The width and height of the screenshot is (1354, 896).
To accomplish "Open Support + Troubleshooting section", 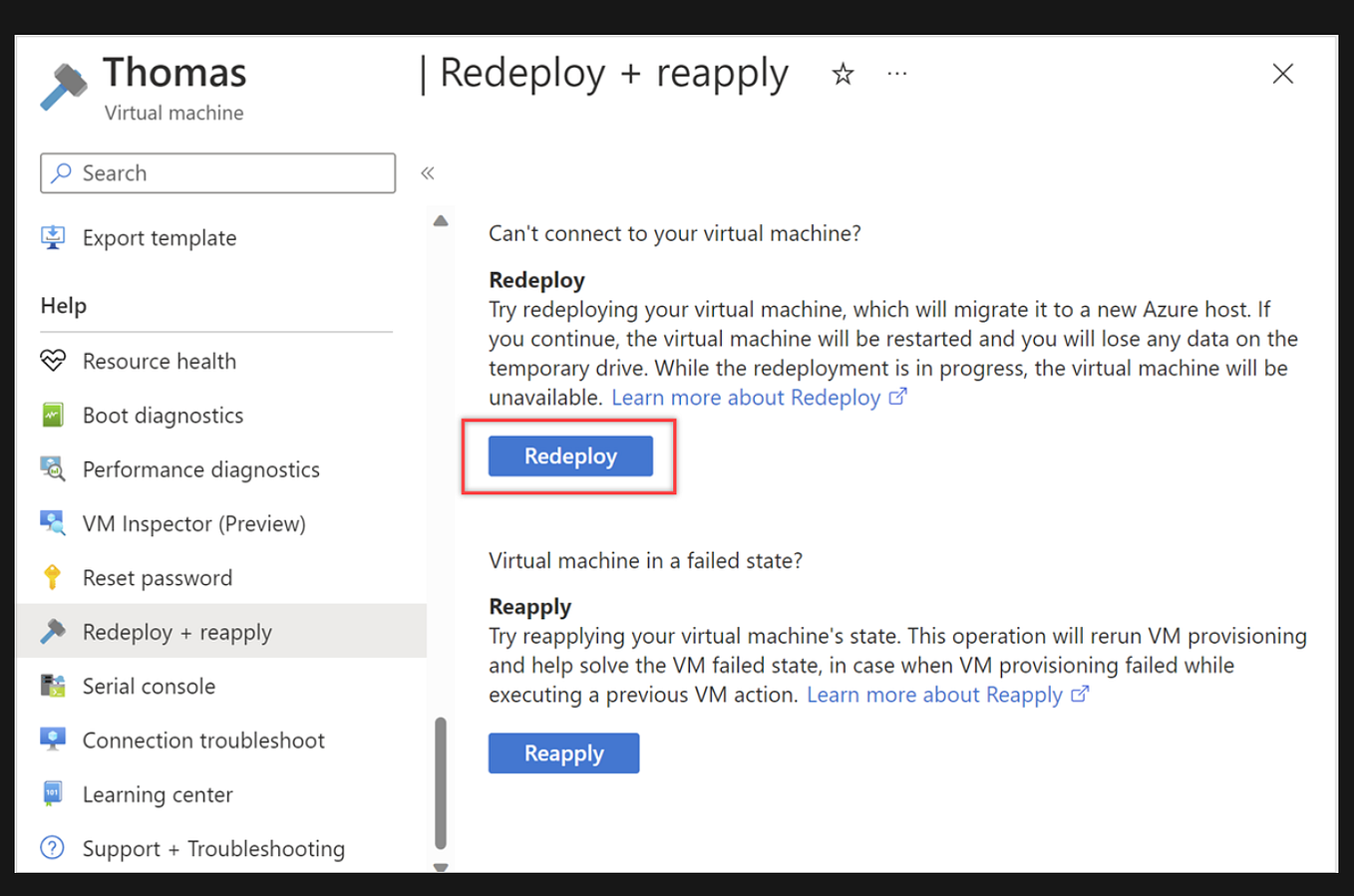I will tap(213, 848).
